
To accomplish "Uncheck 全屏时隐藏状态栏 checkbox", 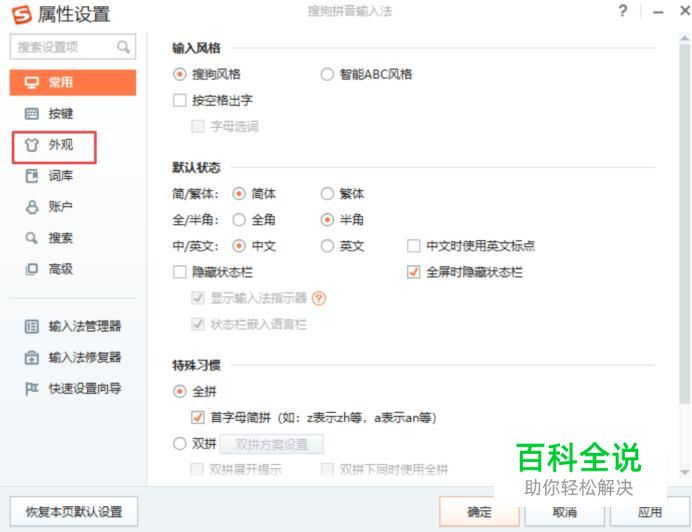I will [414, 272].
